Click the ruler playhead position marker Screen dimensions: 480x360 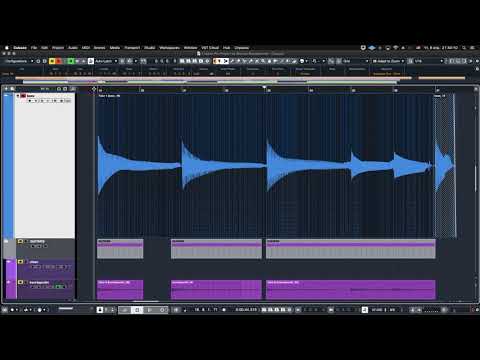264,88
